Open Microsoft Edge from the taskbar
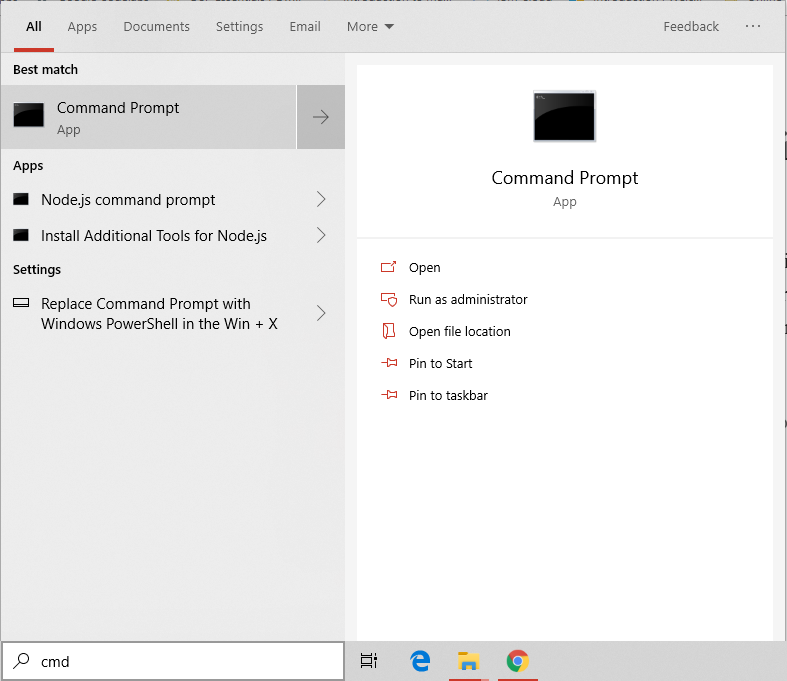 420,661
